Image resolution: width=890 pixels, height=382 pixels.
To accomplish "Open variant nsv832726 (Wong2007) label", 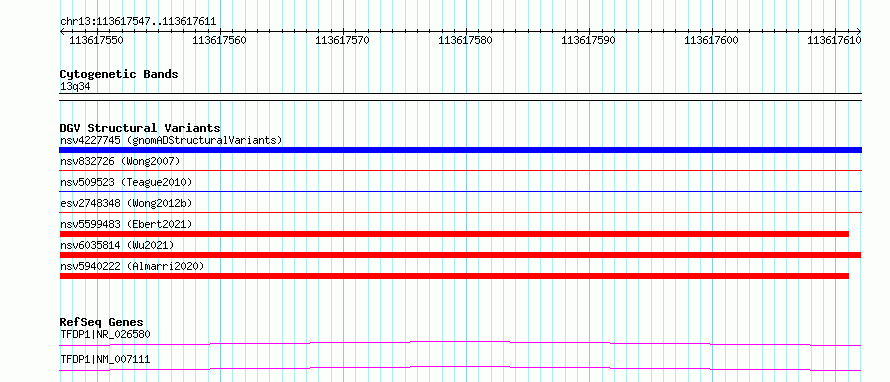I will pos(120,162).
